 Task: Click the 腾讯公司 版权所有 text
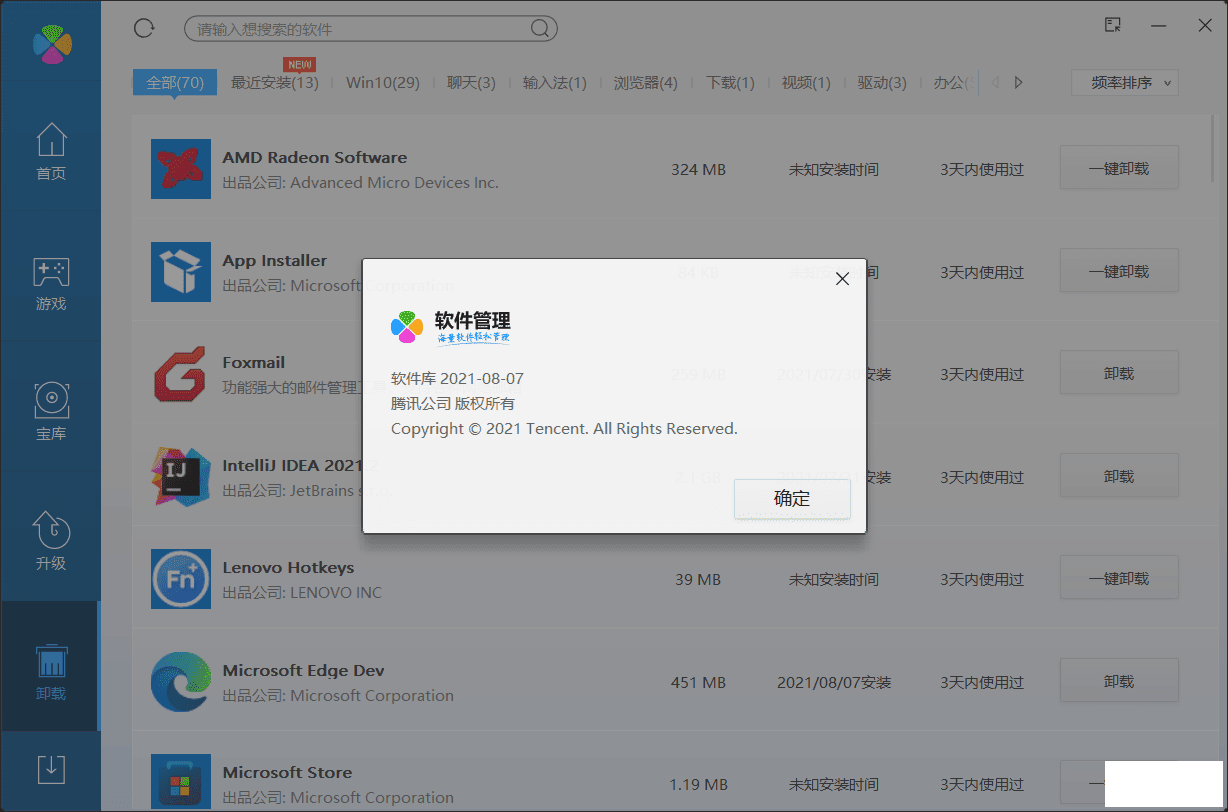pos(453,403)
